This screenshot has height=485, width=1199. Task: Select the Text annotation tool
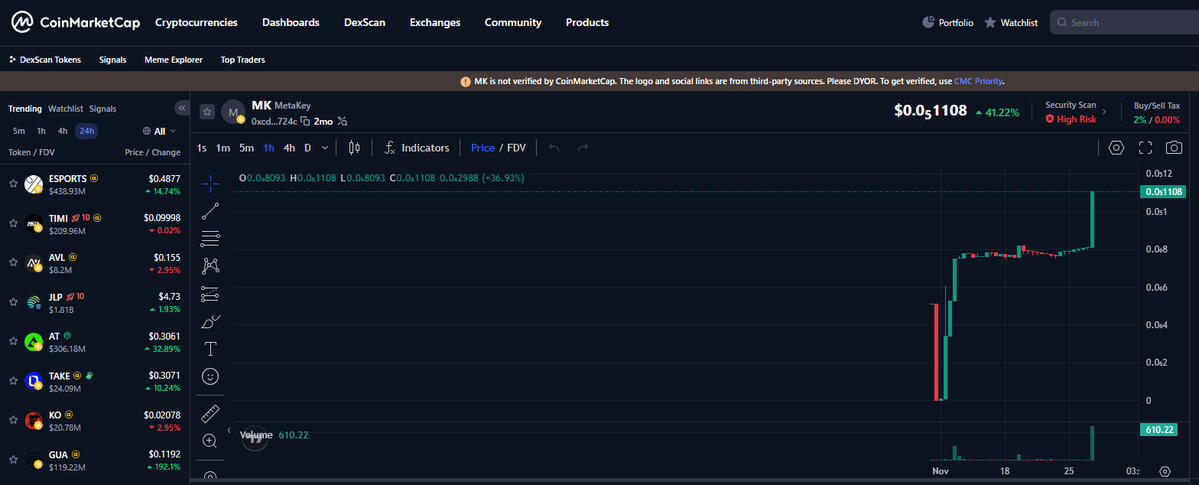click(210, 349)
